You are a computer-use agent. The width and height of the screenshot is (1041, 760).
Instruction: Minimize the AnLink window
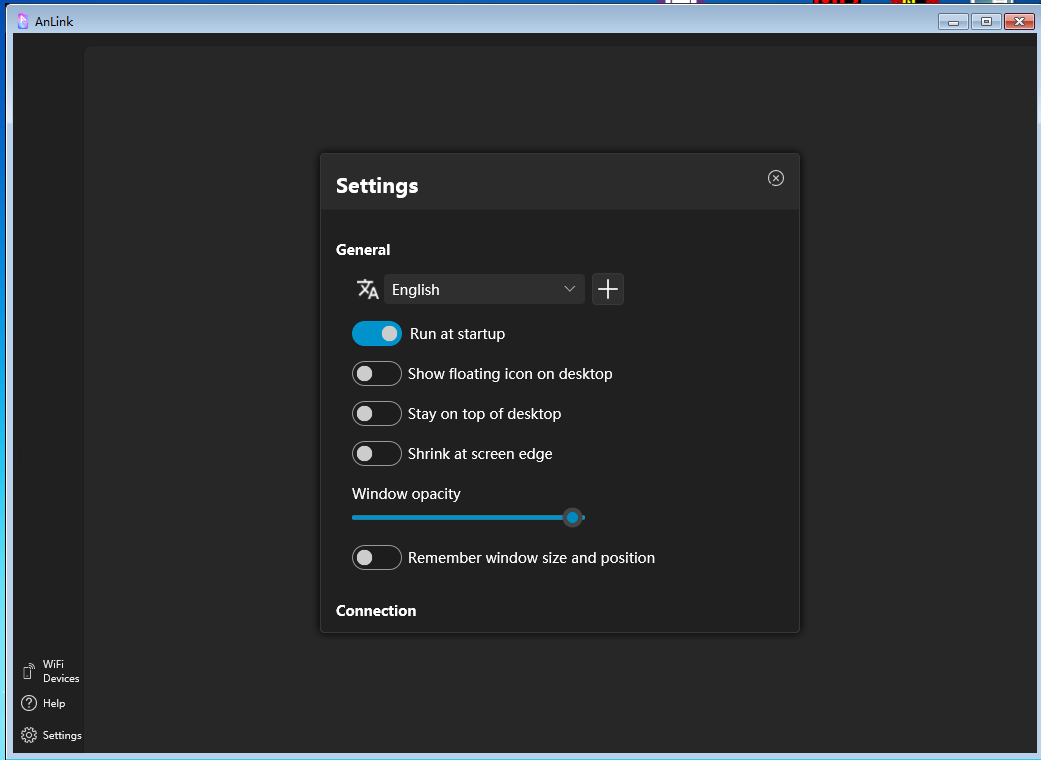pyautogui.click(x=953, y=21)
